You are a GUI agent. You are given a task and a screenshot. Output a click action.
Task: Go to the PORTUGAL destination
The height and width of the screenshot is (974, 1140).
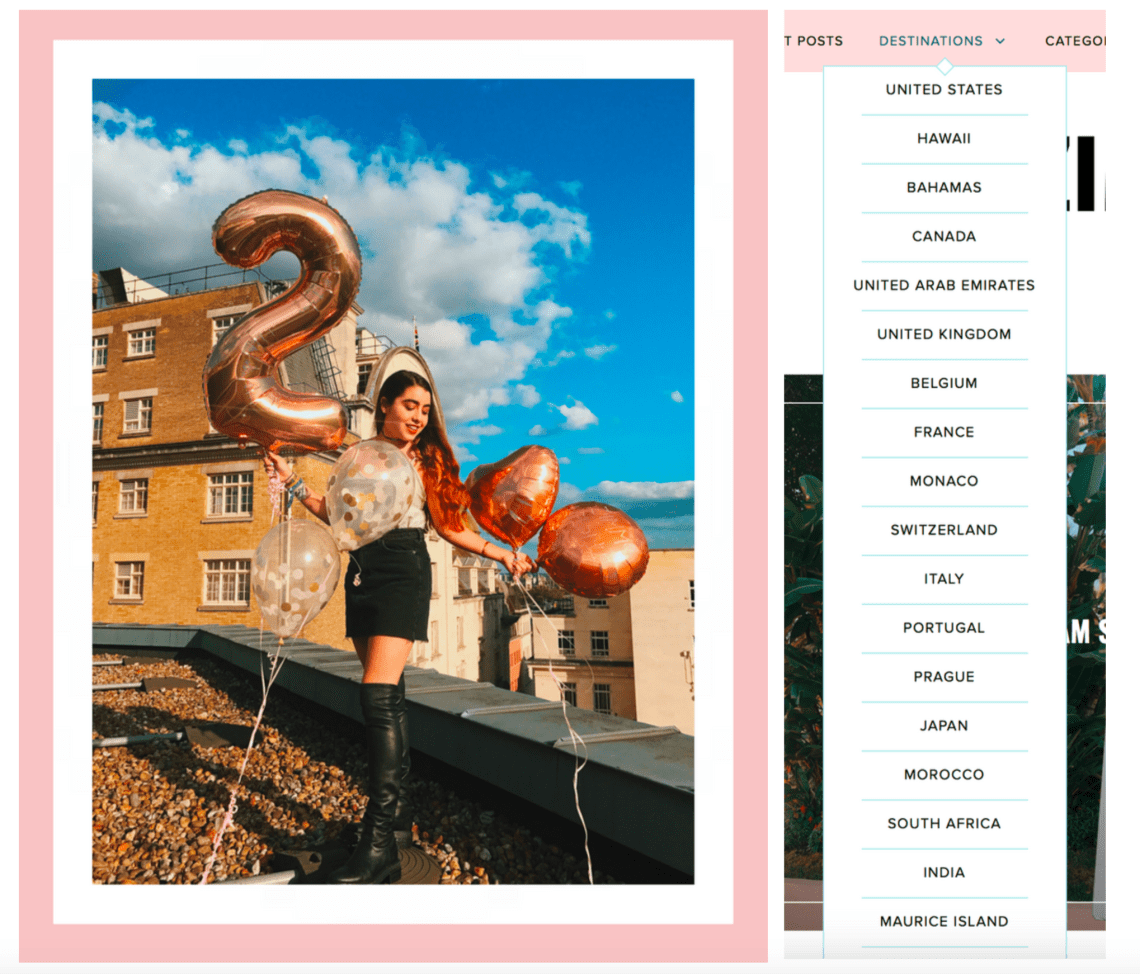[x=943, y=627]
